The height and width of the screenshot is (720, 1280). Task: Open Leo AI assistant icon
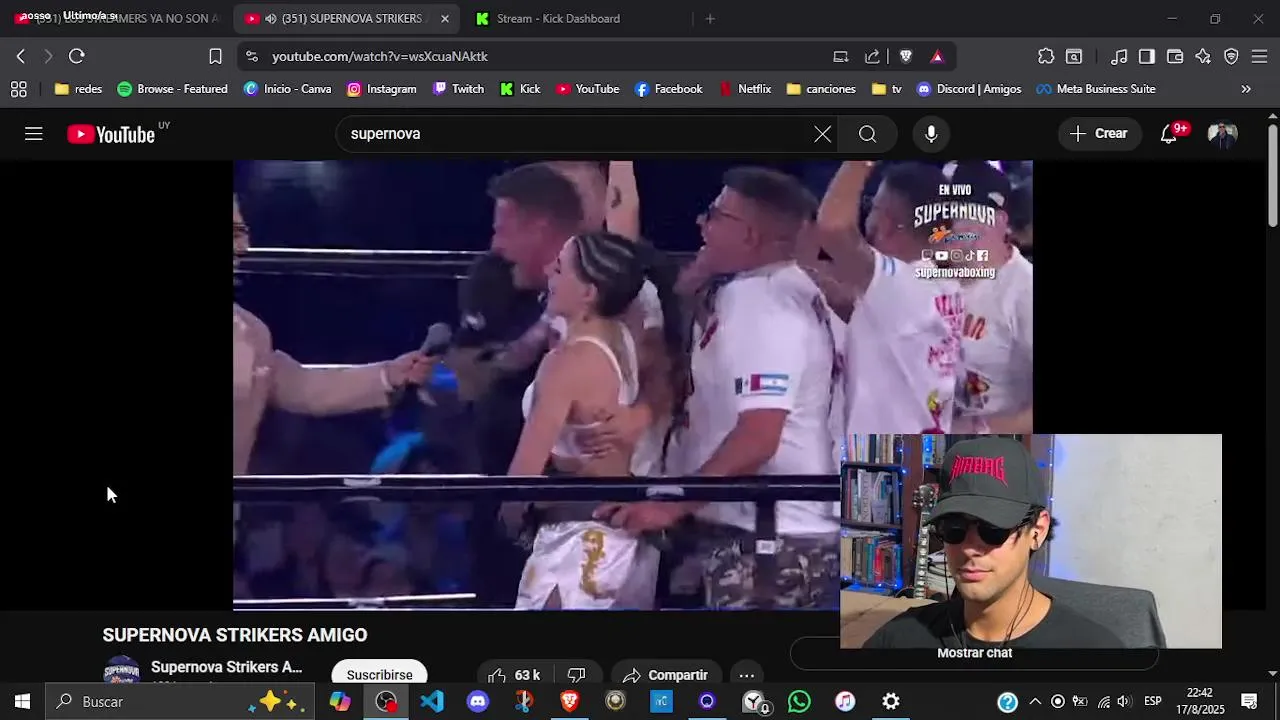1203,56
